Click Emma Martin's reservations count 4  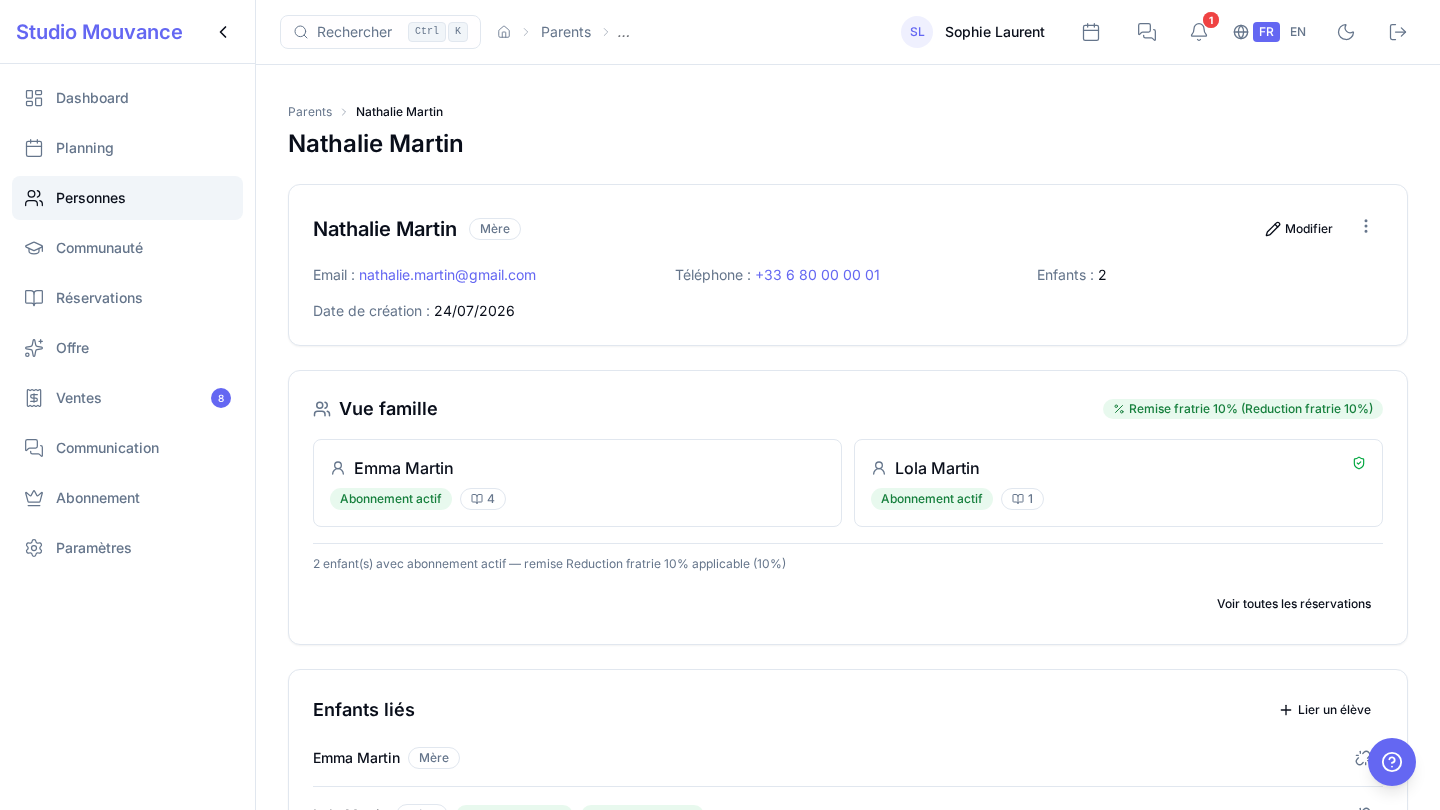click(483, 499)
